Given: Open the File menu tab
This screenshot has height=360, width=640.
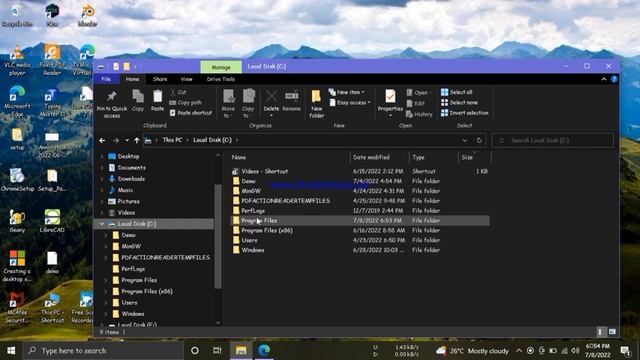Looking at the screenshot, I should (x=106, y=79).
